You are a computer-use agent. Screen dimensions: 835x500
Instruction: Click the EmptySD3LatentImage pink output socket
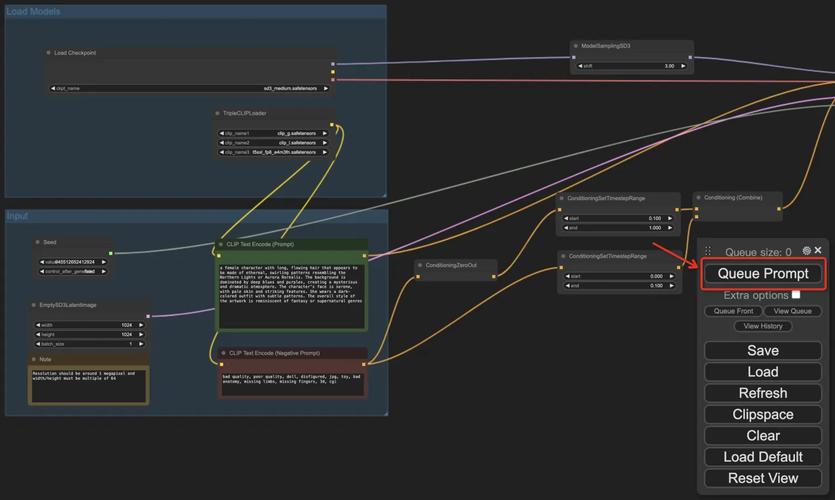click(148, 316)
